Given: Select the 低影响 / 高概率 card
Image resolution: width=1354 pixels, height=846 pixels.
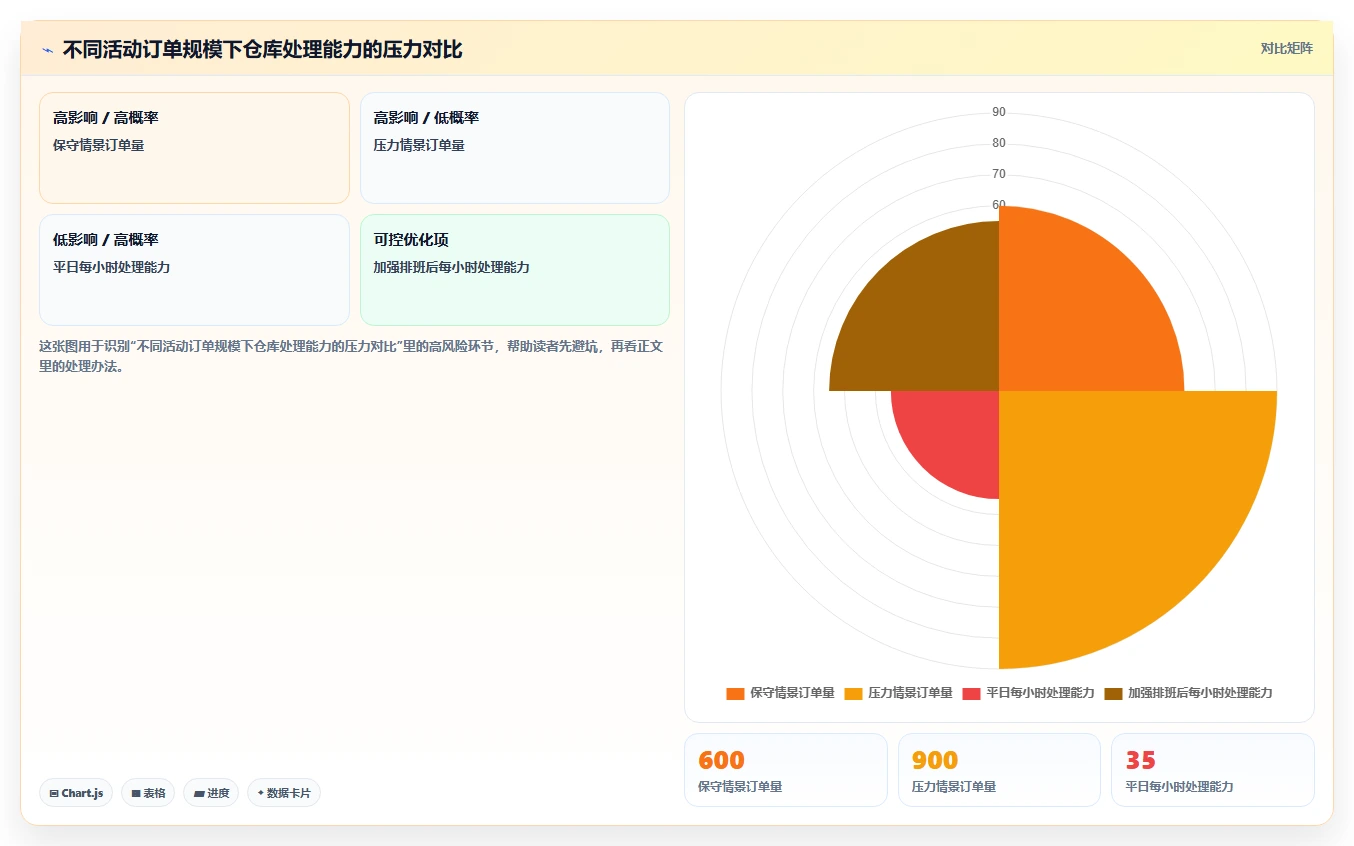Looking at the screenshot, I should click(194, 270).
